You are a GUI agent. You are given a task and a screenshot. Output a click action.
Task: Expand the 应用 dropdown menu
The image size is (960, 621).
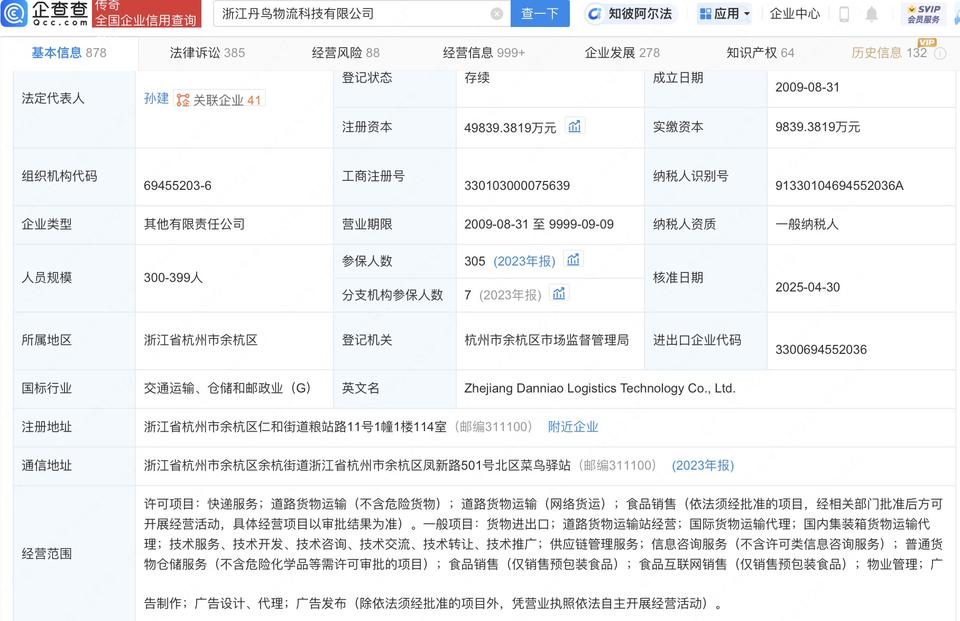tap(724, 14)
